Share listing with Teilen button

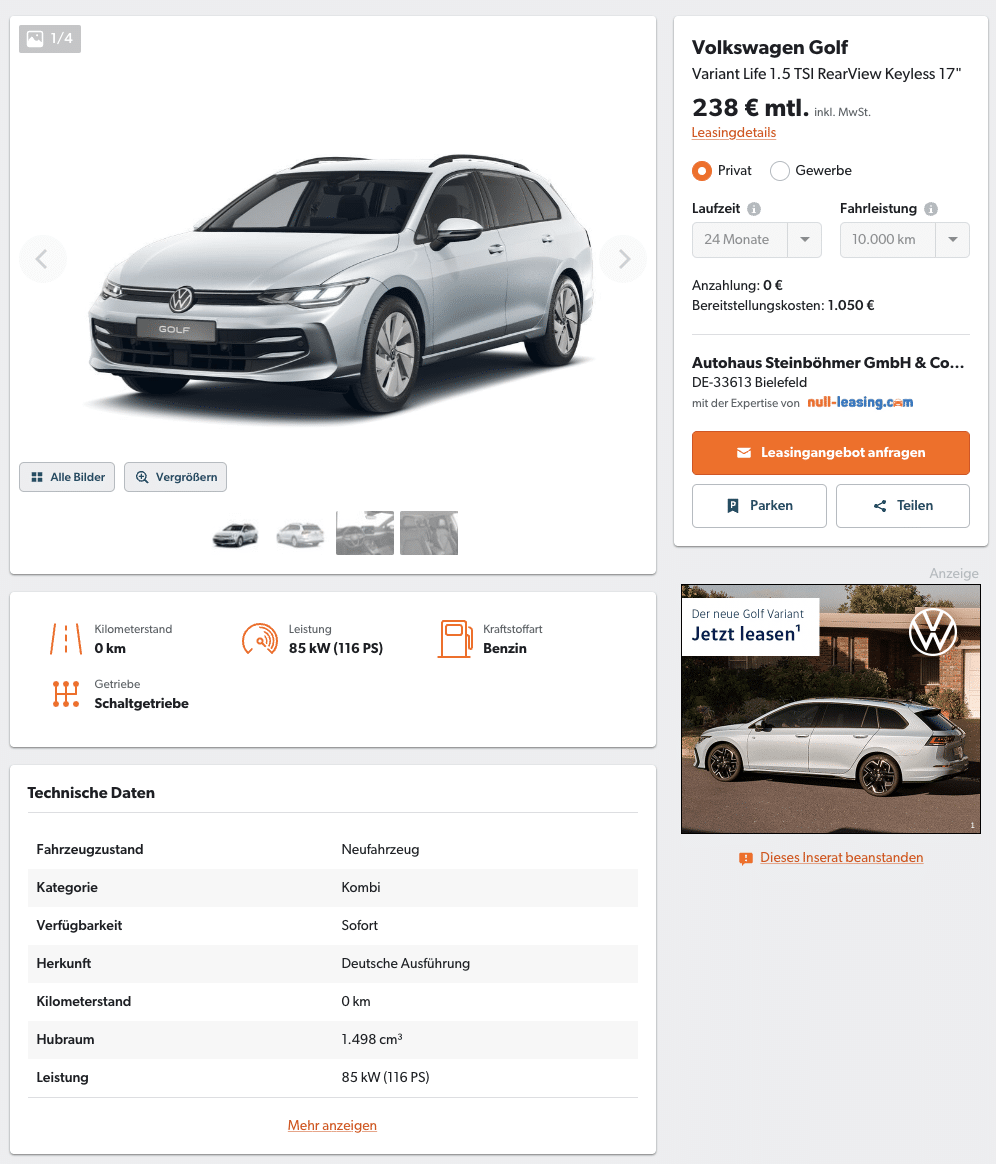coord(902,506)
